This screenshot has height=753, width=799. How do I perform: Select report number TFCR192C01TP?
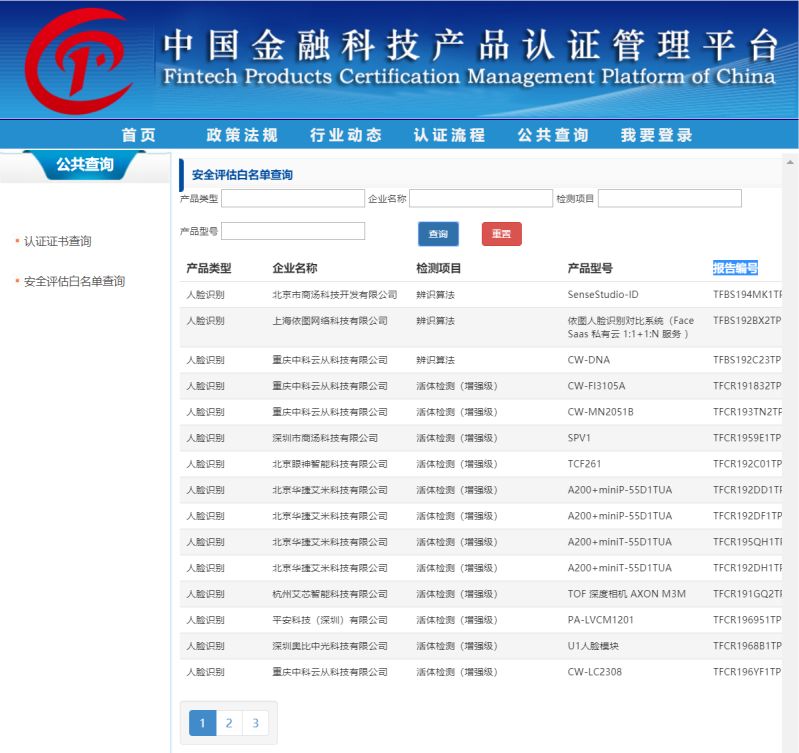[x=747, y=464]
